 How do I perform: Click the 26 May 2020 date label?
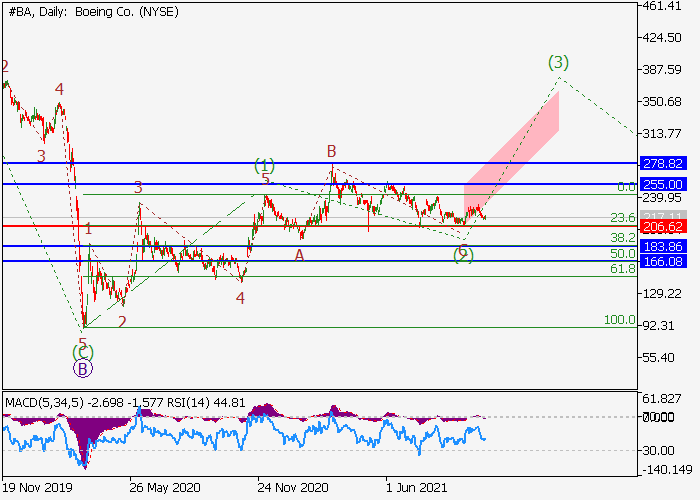click(165, 487)
